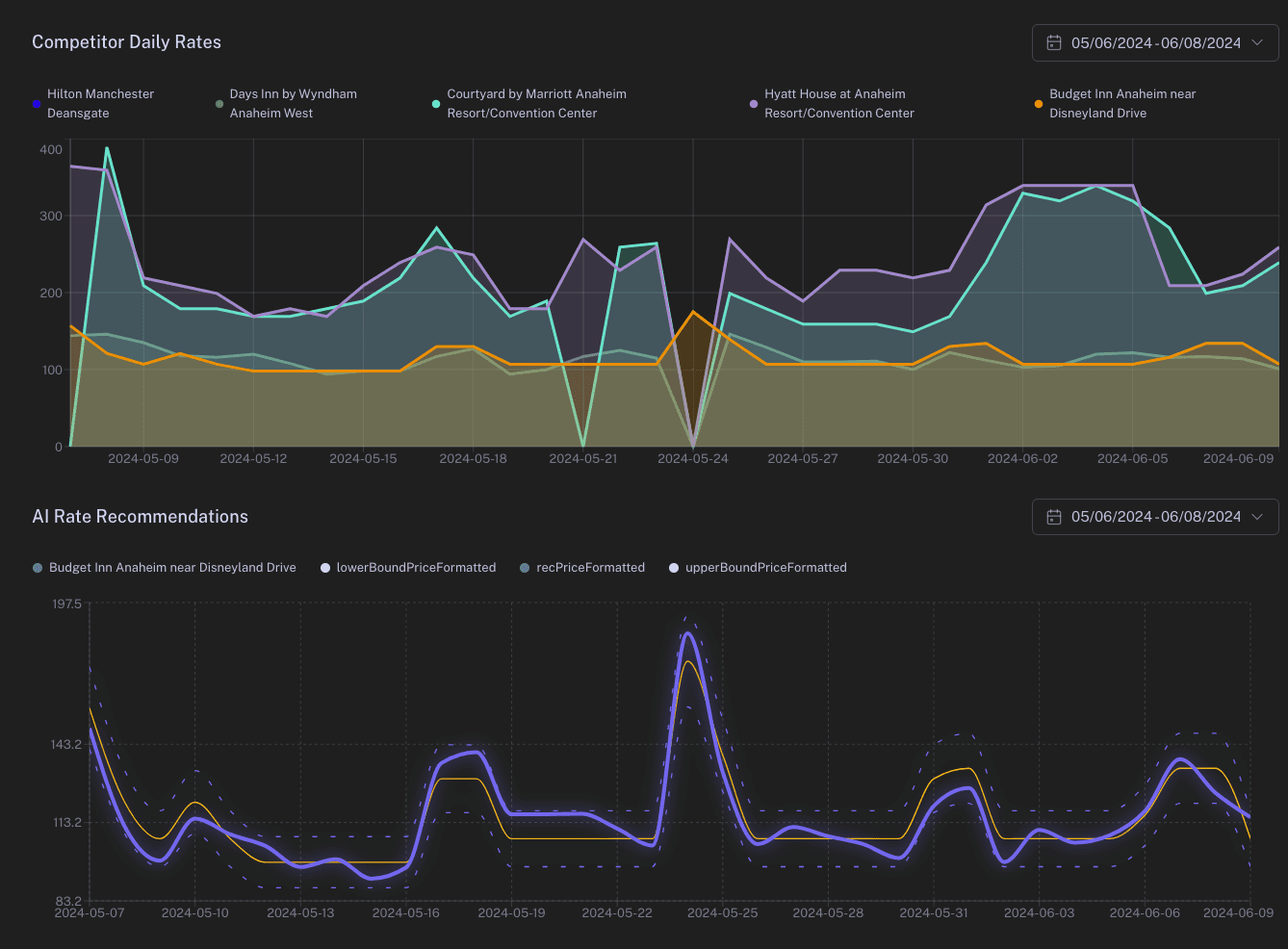Screen dimensions: 1288x949
Task: Click the blue Hilton Manchester legend dot
Action: click(37, 104)
